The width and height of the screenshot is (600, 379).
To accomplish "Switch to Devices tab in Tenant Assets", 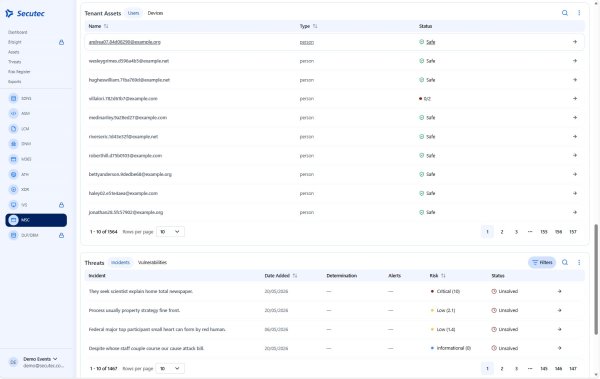I will coord(155,13).
